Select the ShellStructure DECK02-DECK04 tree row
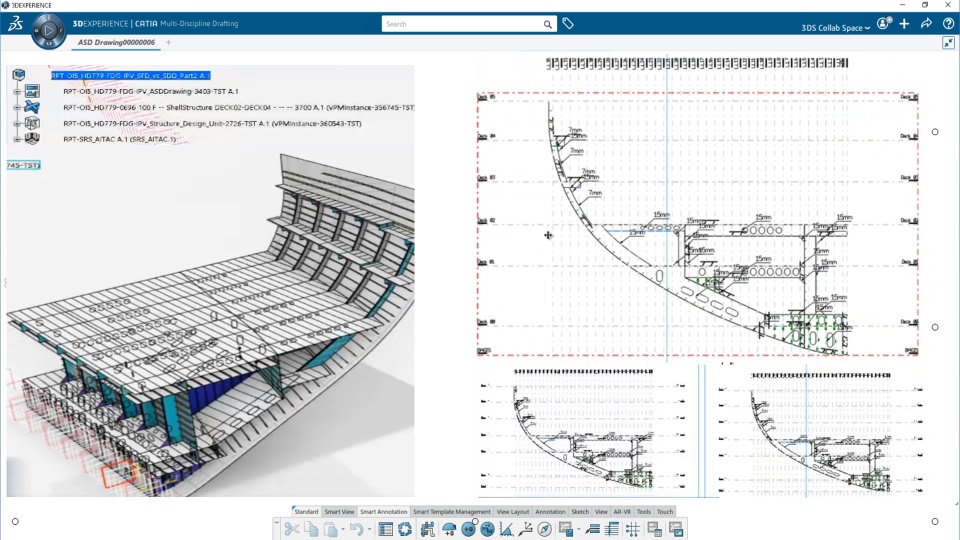This screenshot has height=540, width=960. [x=239, y=107]
